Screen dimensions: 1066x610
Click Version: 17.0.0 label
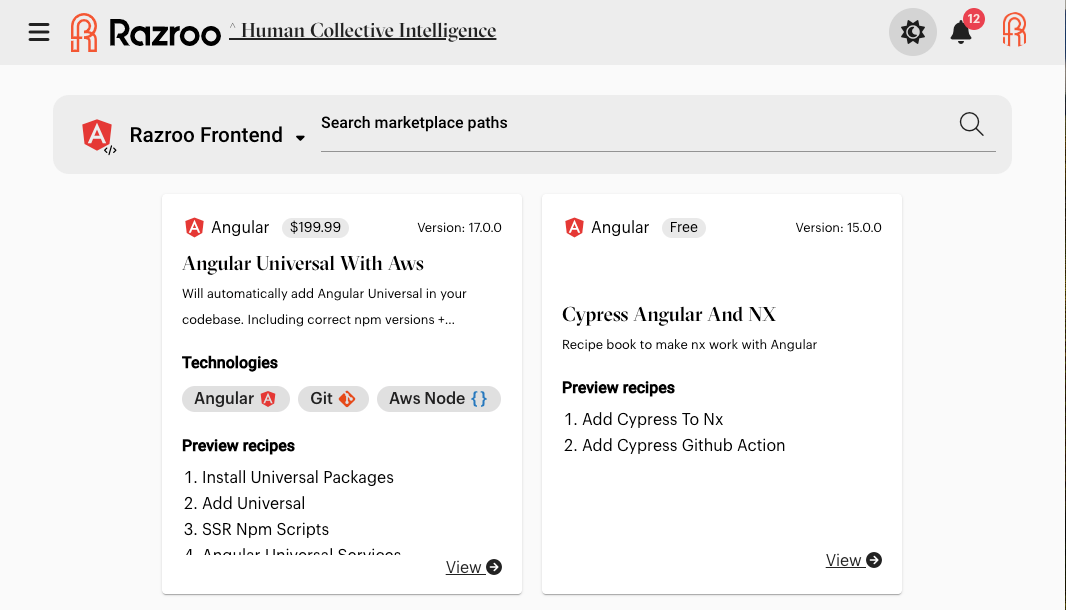click(460, 228)
